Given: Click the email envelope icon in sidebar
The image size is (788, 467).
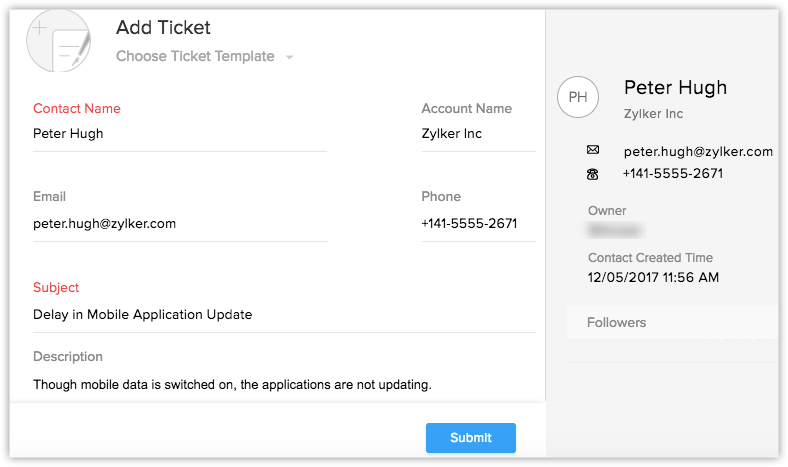Looking at the screenshot, I should tap(593, 150).
